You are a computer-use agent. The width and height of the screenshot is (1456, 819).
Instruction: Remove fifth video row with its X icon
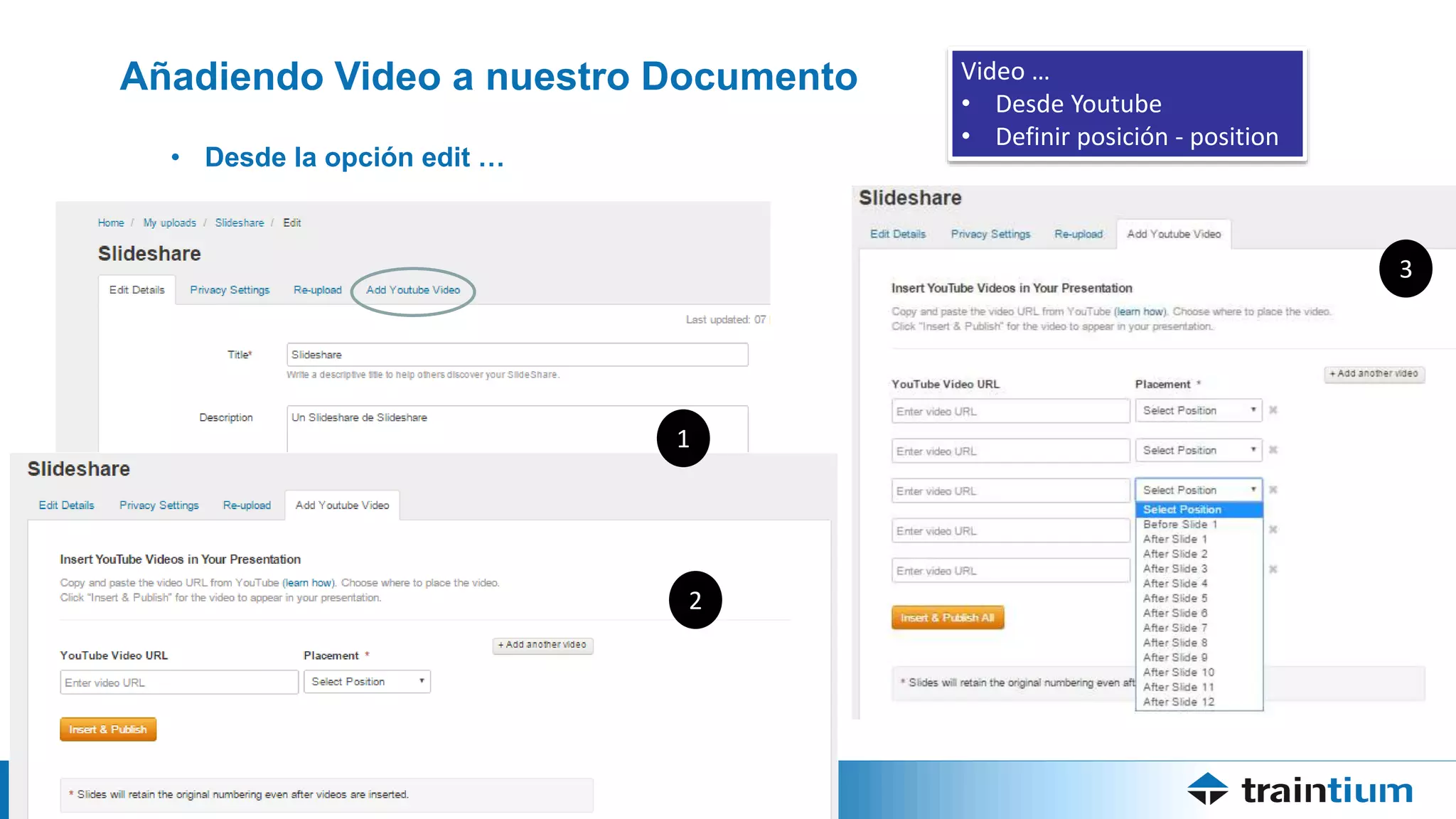[x=1273, y=569]
